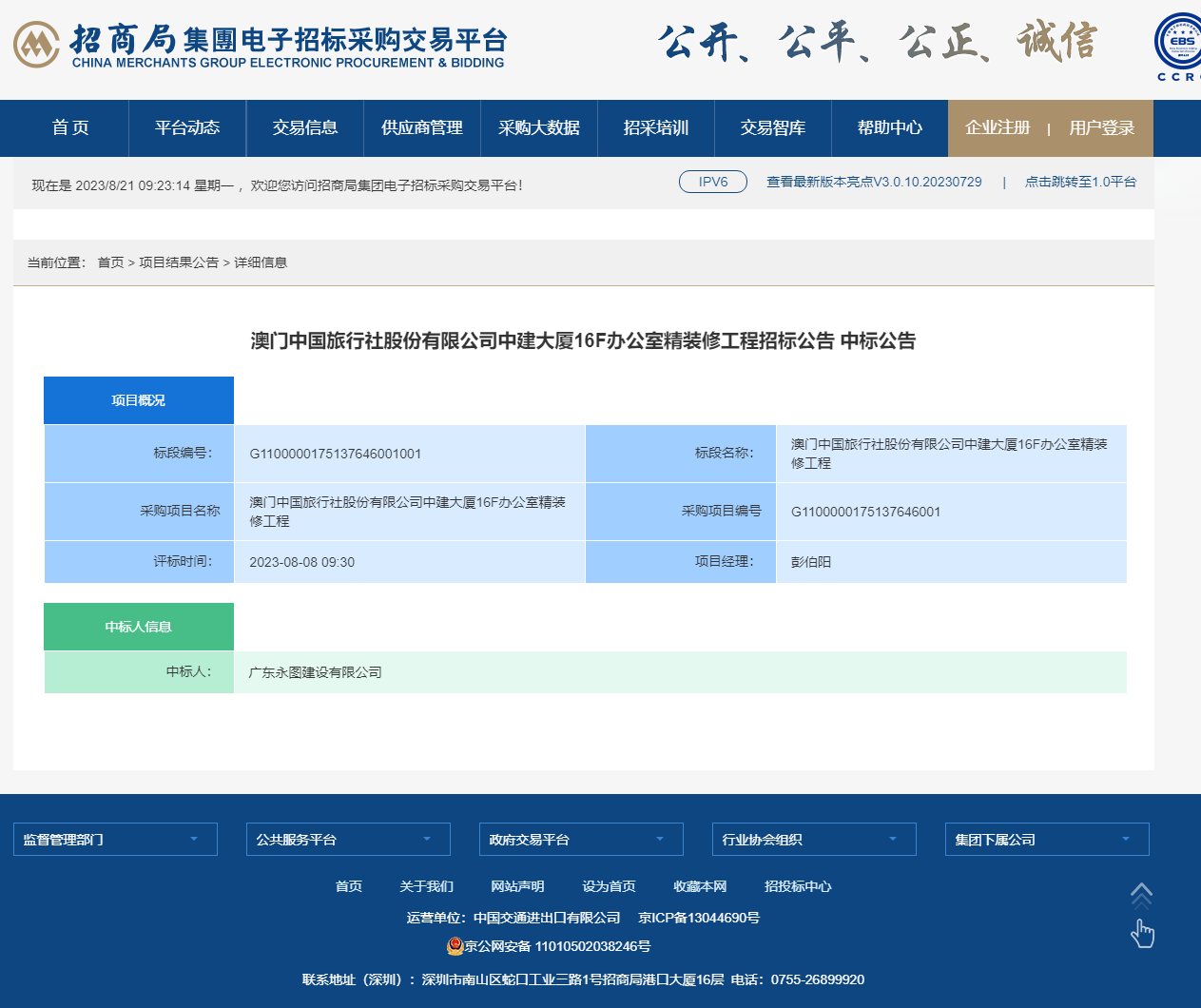Expand the 政府交易平台 dropdown
The image size is (1201, 1008).
point(581,839)
